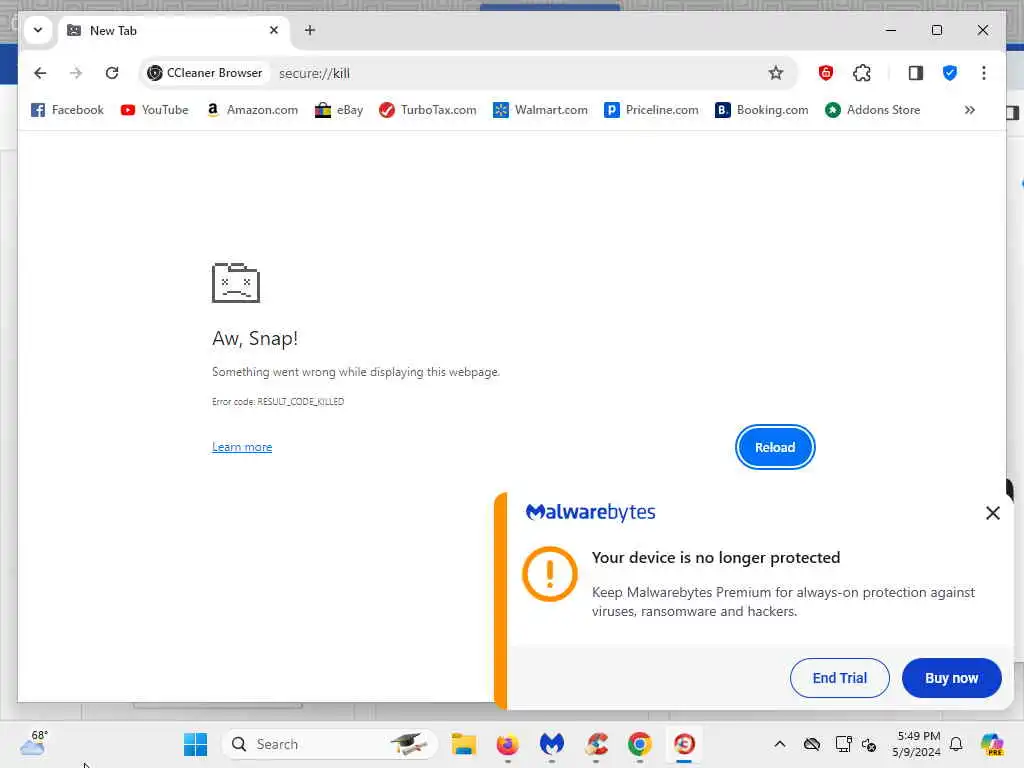1024x768 pixels.
Task: Open CCleaner from the taskbar
Action: point(596,744)
